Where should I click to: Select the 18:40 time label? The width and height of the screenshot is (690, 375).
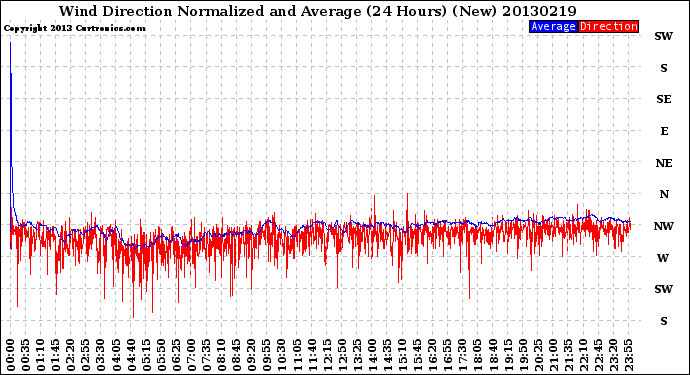click(x=492, y=355)
